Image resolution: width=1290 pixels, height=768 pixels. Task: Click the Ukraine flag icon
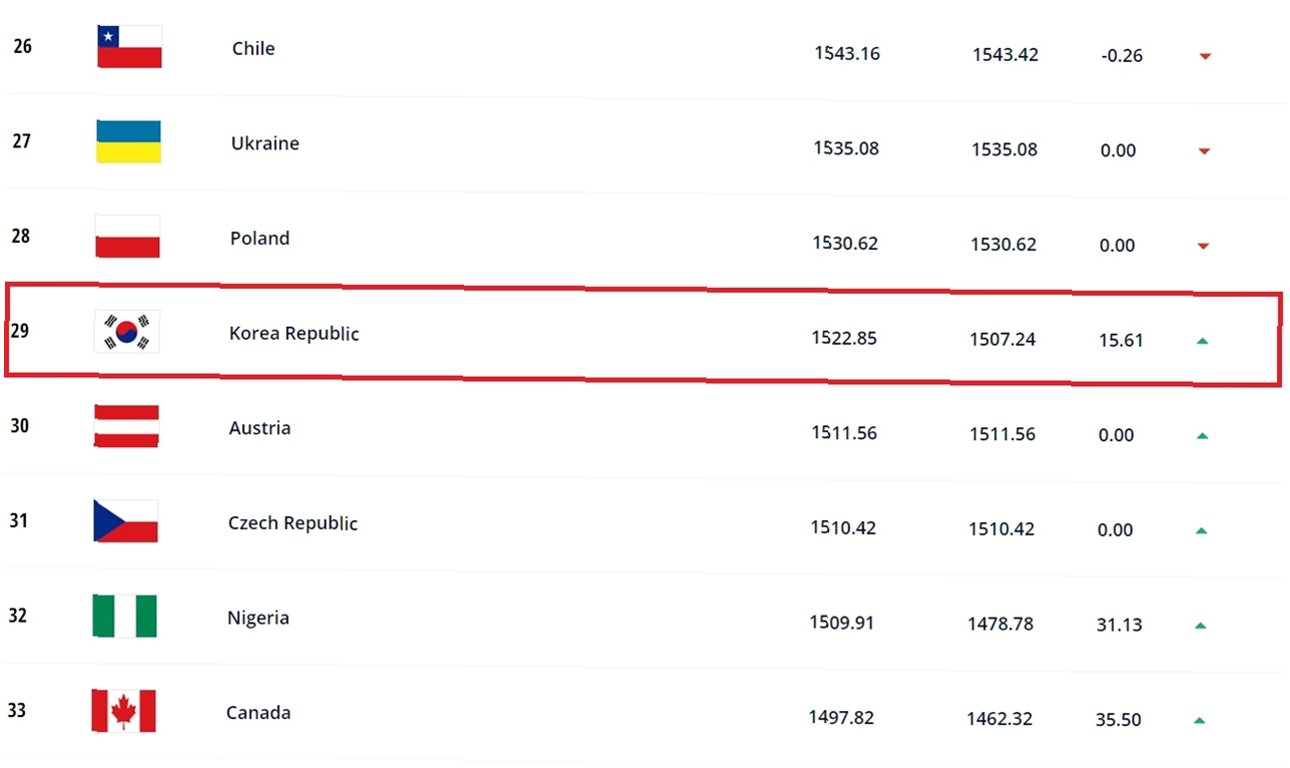(128, 142)
